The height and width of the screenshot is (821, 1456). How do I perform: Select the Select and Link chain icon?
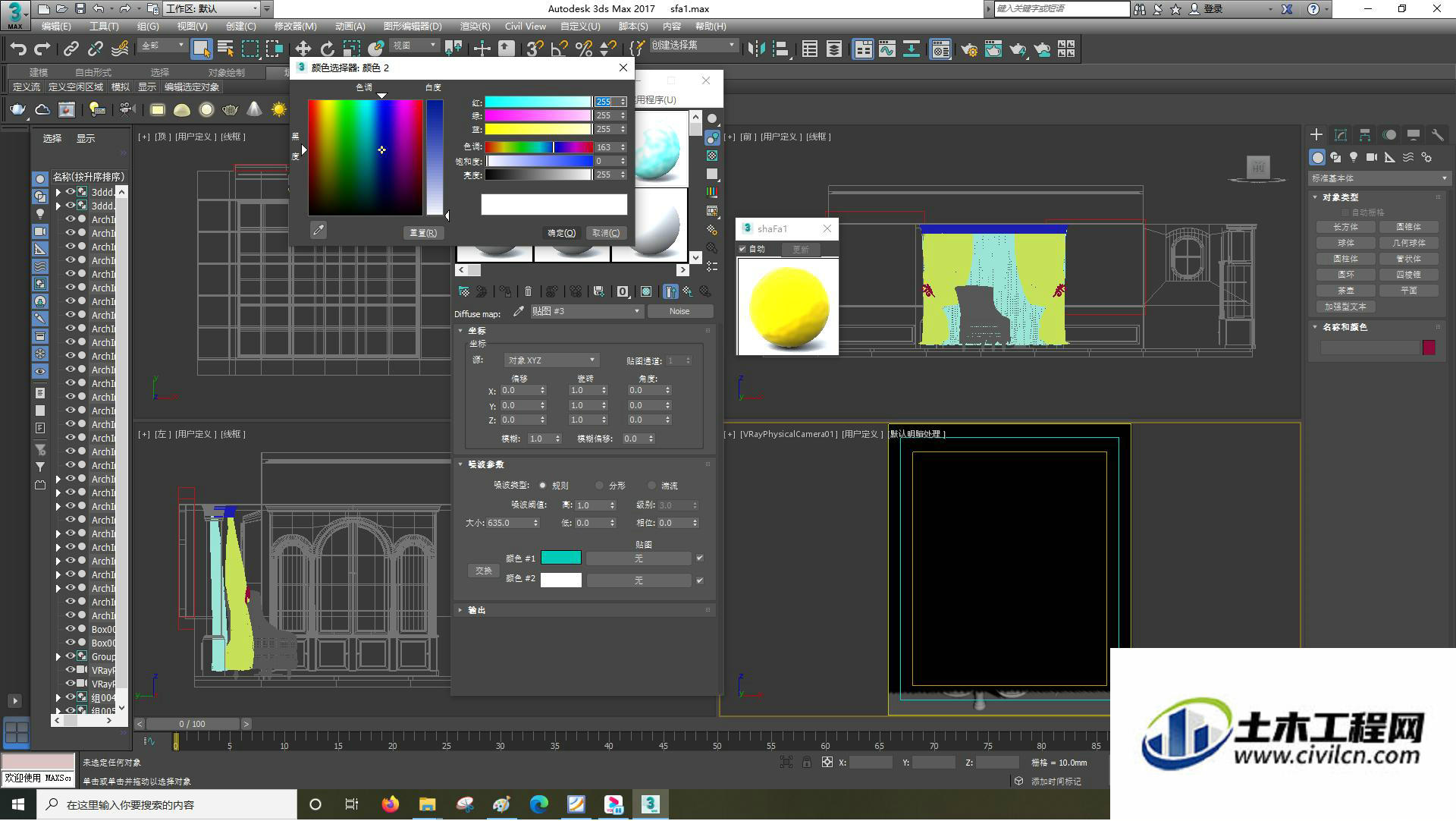[x=71, y=49]
